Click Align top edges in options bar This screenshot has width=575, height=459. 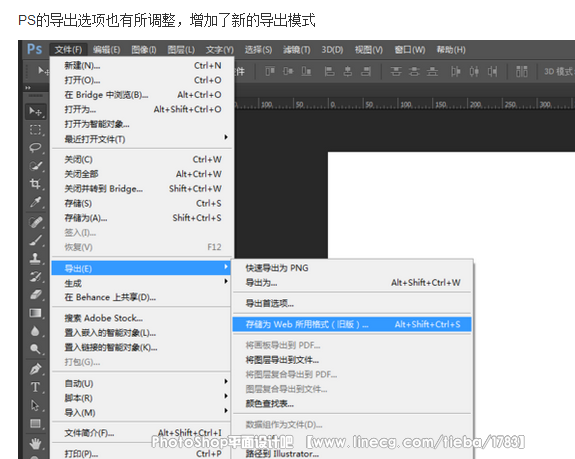click(x=270, y=71)
